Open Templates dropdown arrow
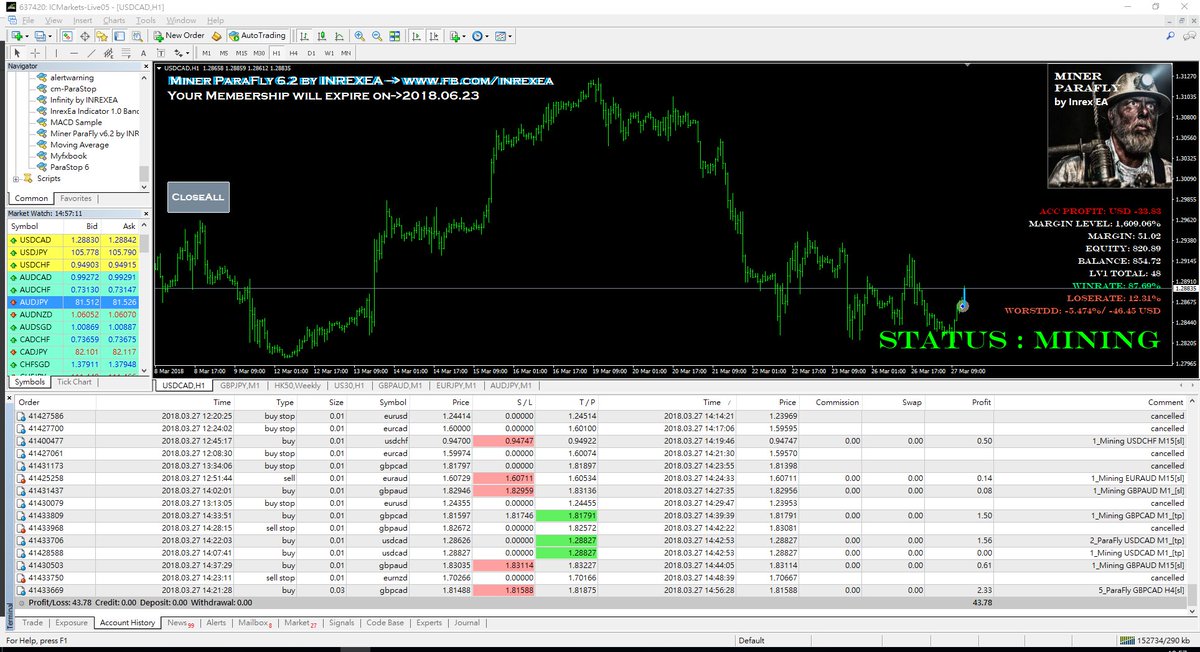 coord(510,35)
